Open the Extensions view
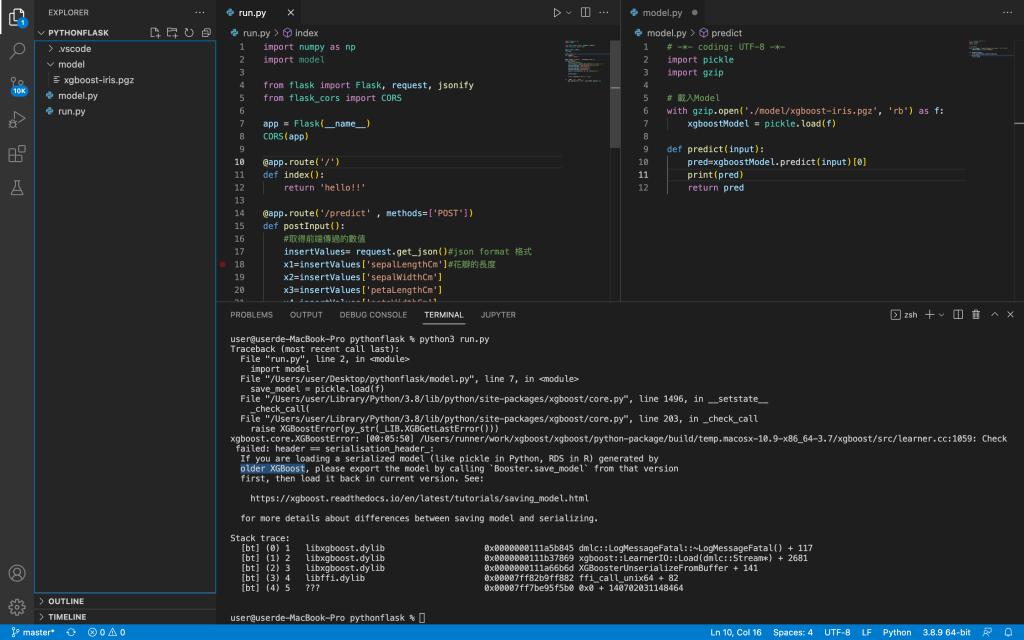 point(17,153)
